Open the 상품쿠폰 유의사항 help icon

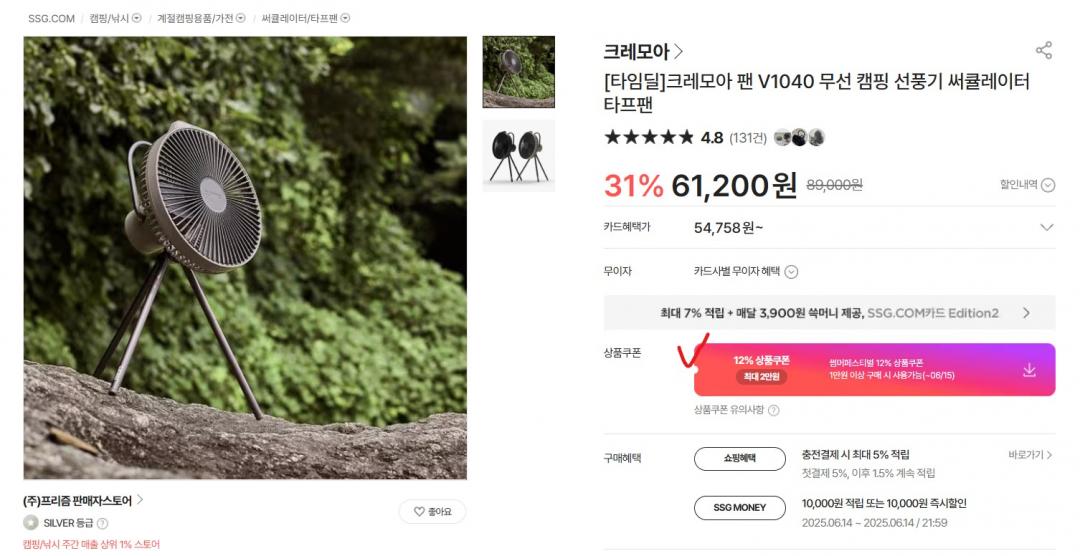(x=773, y=411)
